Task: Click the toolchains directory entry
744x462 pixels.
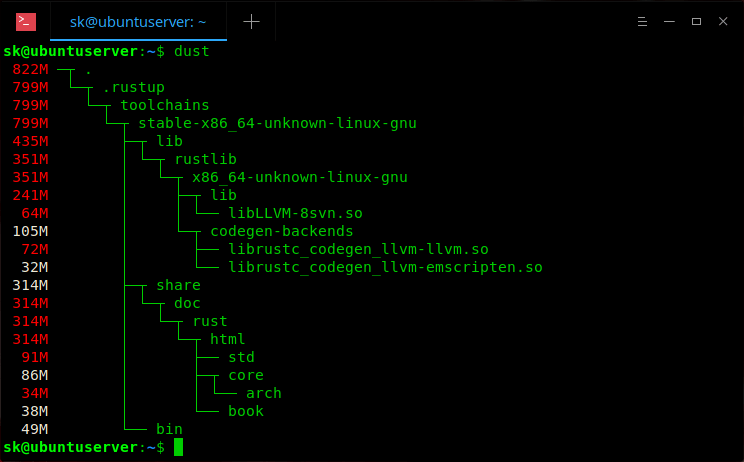Action: point(164,105)
